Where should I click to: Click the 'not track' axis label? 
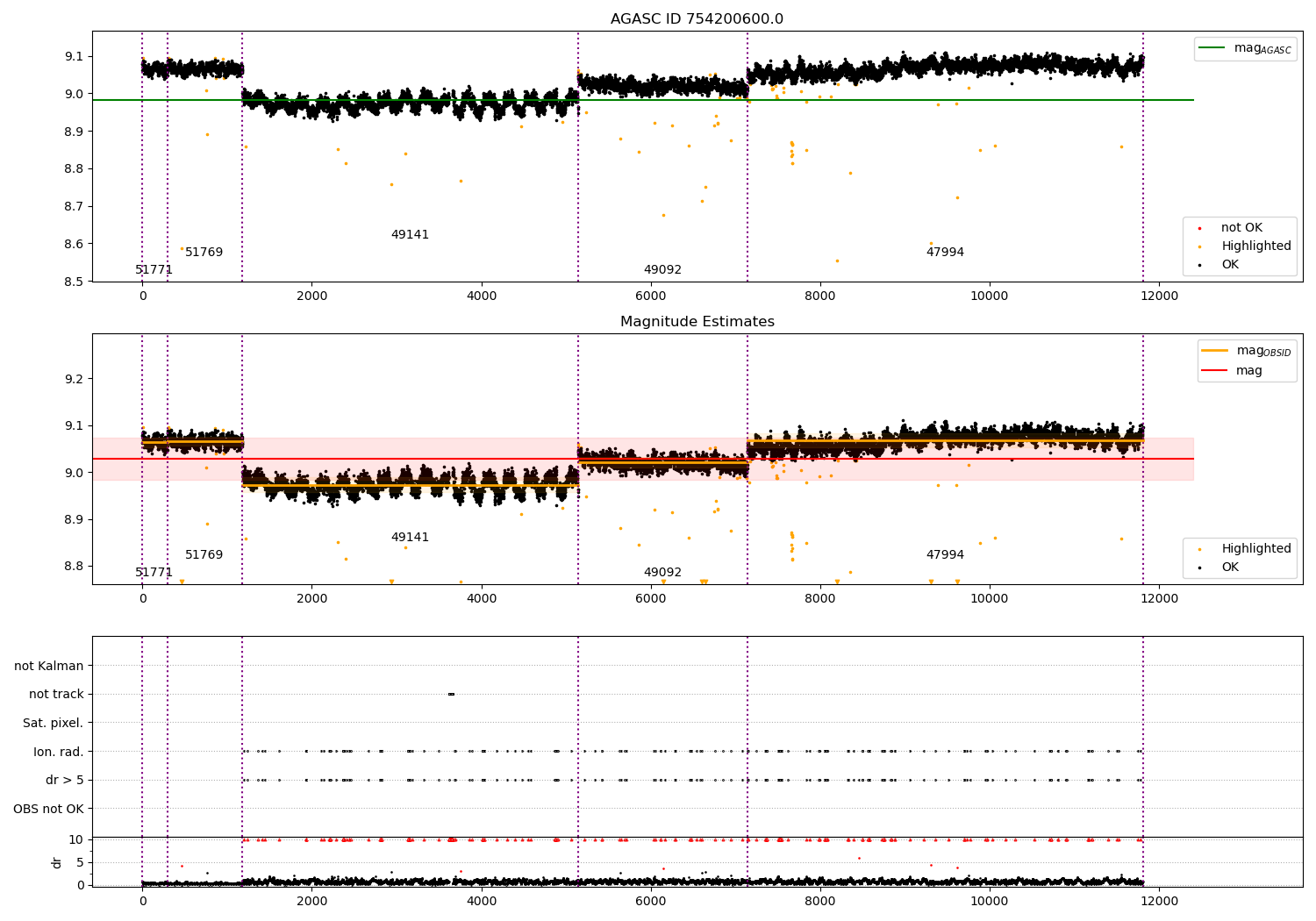(x=56, y=695)
